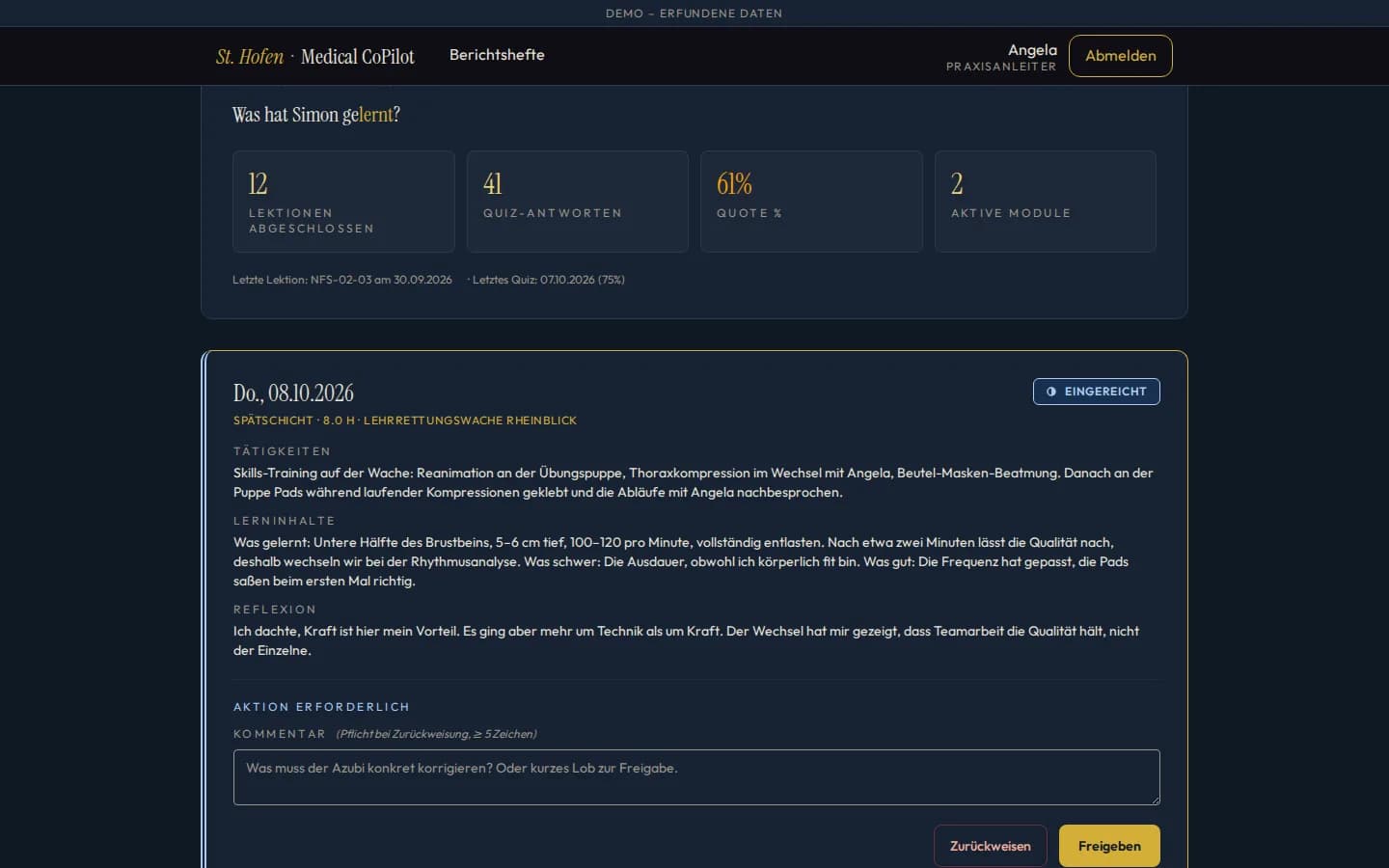Click the Praxisanleiter role label
Screen dimensions: 1389x868
(x=1001, y=68)
